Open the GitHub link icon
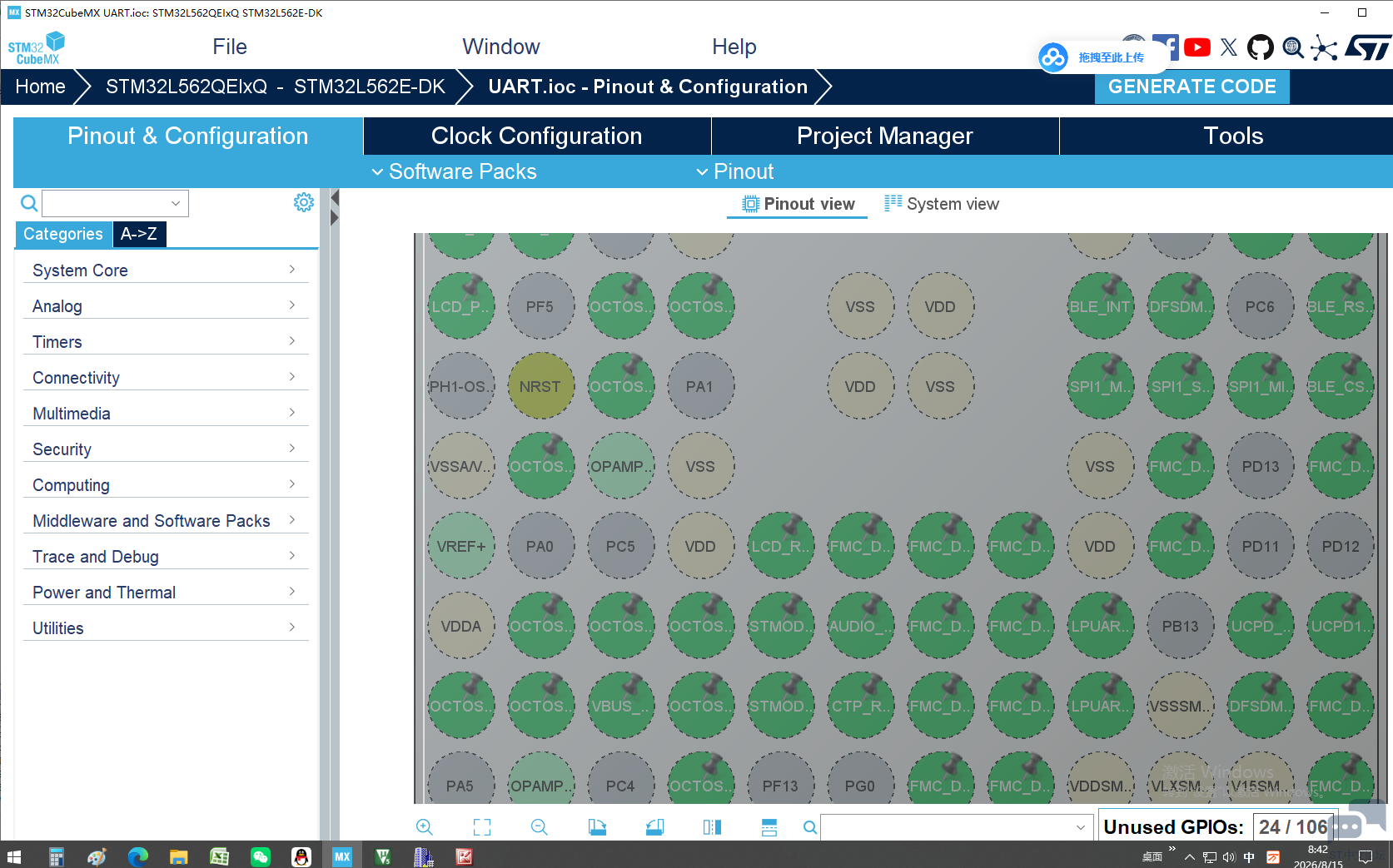Image resolution: width=1393 pixels, height=868 pixels. coord(1261,47)
